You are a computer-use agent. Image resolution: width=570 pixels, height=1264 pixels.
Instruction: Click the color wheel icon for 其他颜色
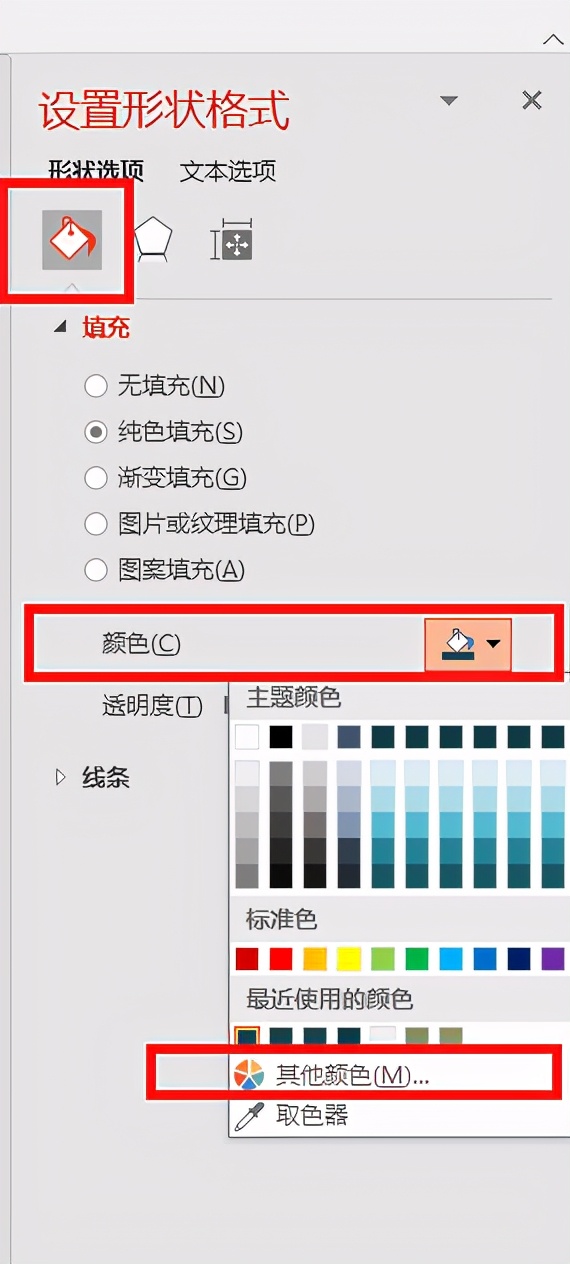pos(248,1075)
